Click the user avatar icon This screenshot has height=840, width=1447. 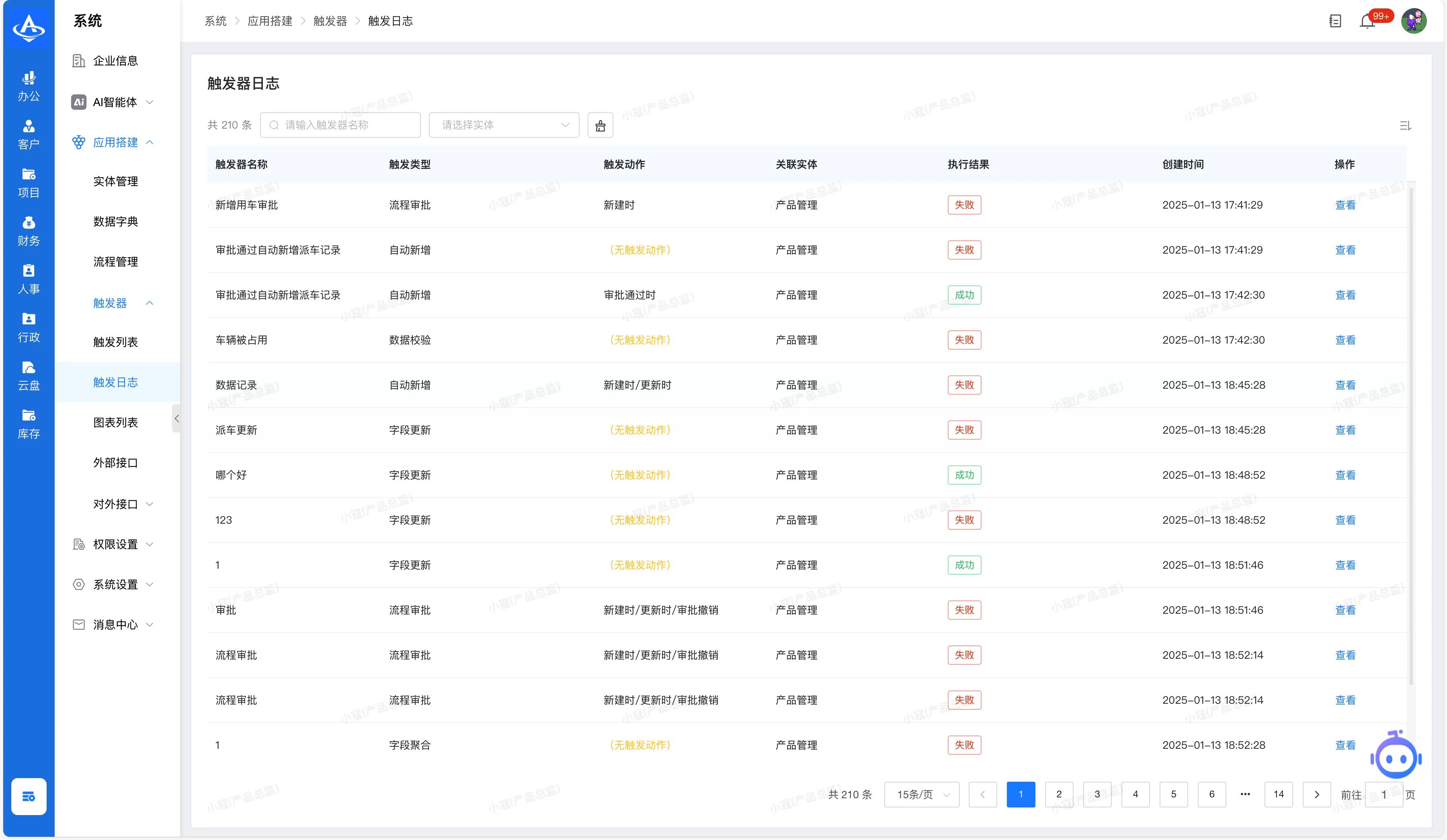1414,21
